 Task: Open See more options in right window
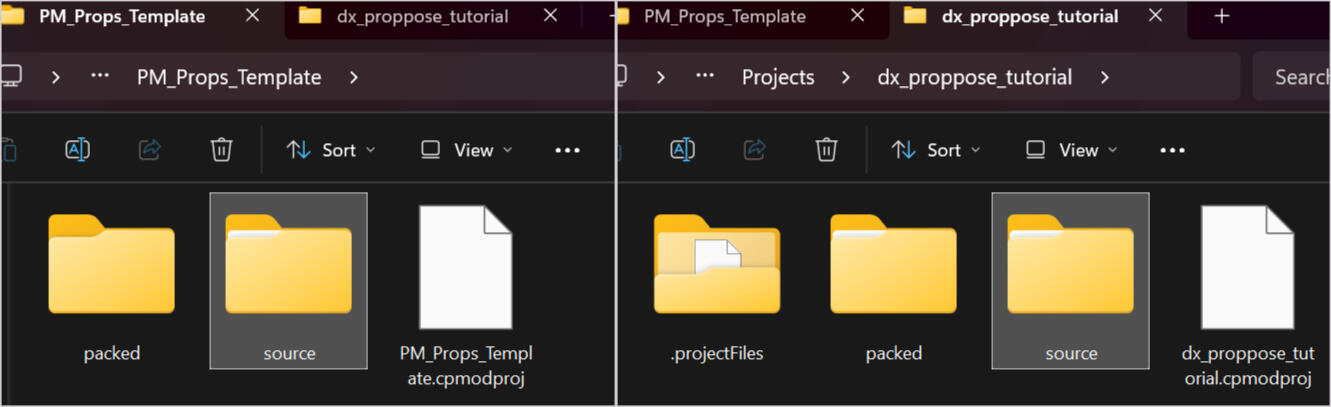[x=1172, y=150]
